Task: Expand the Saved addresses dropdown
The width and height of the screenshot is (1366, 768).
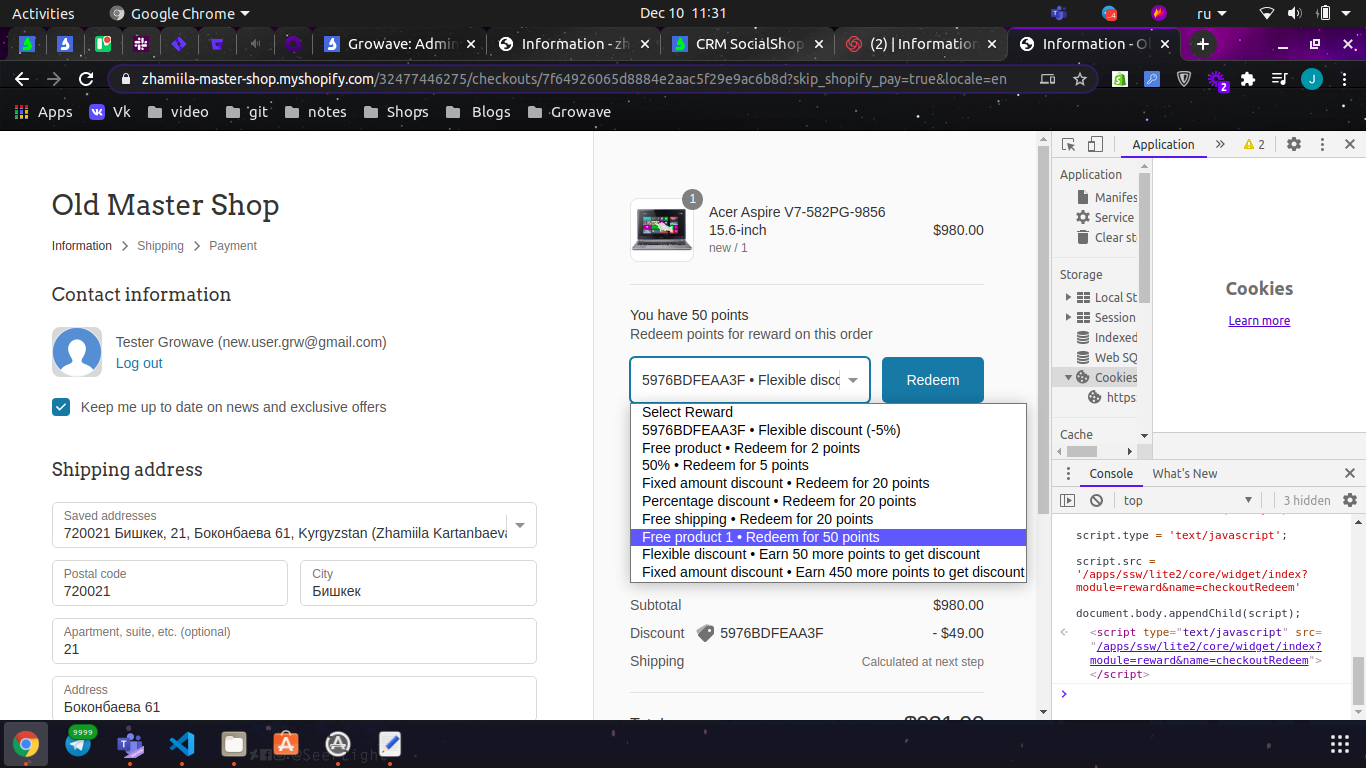Action: pos(519,525)
